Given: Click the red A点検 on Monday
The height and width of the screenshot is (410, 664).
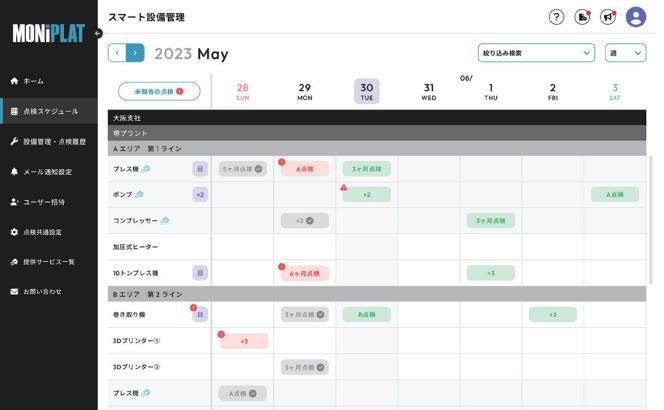Looking at the screenshot, I should 305,169.
